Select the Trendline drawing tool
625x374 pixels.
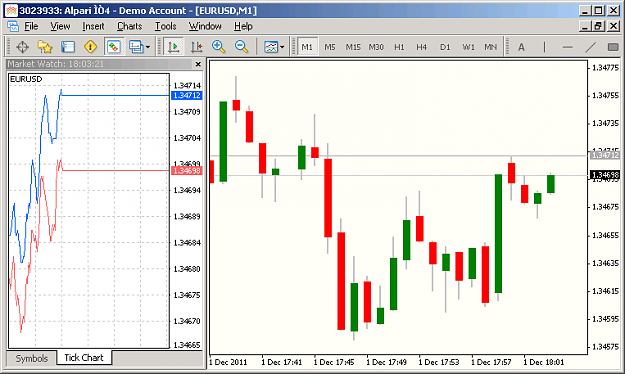[x=590, y=47]
